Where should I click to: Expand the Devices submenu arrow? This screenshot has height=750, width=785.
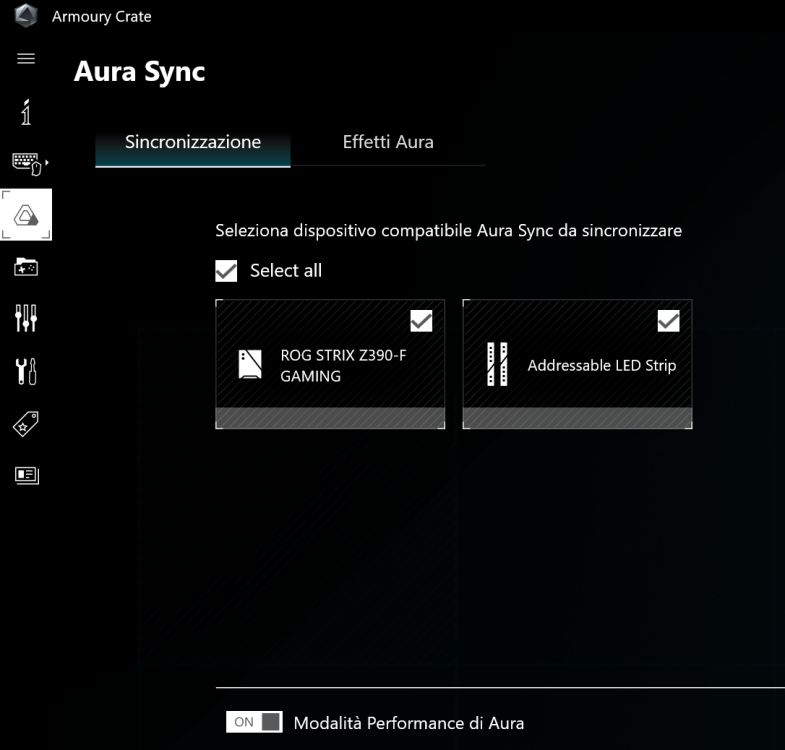(47, 162)
